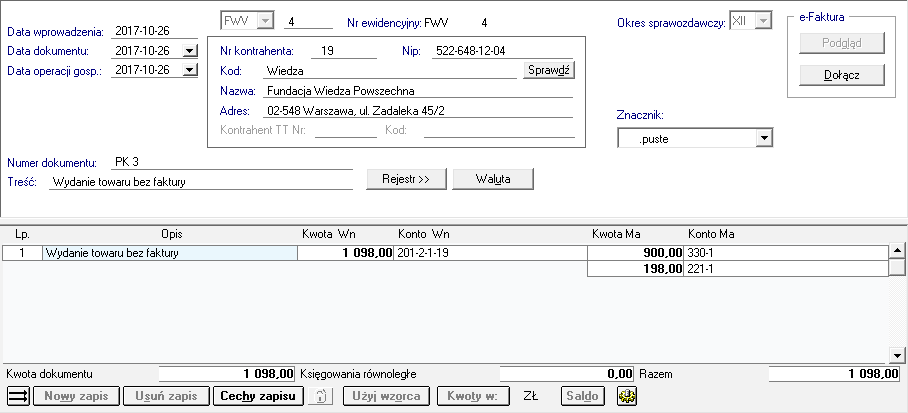Click the padlock icon in bottom toolbar
Screen dimensions: 908x413
[321, 396]
